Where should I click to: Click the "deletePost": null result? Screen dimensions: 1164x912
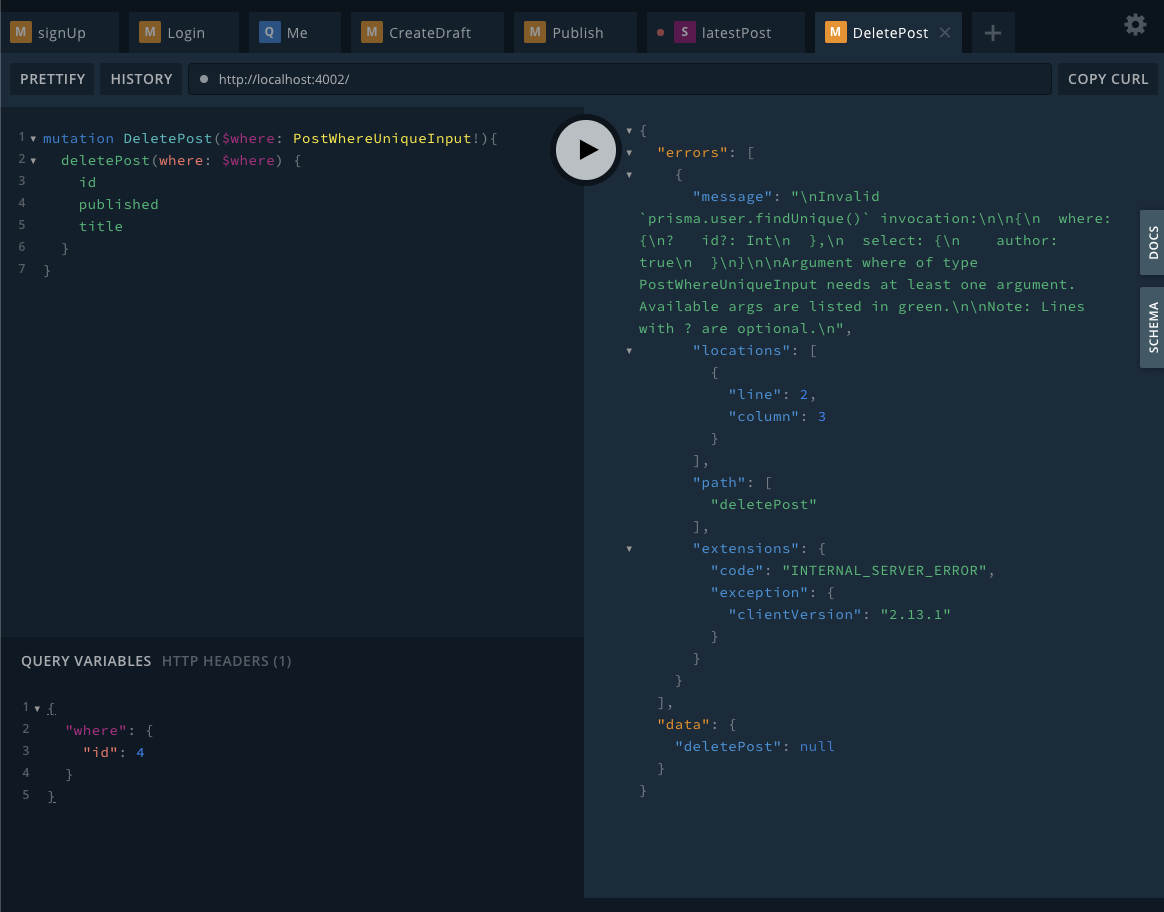click(755, 747)
